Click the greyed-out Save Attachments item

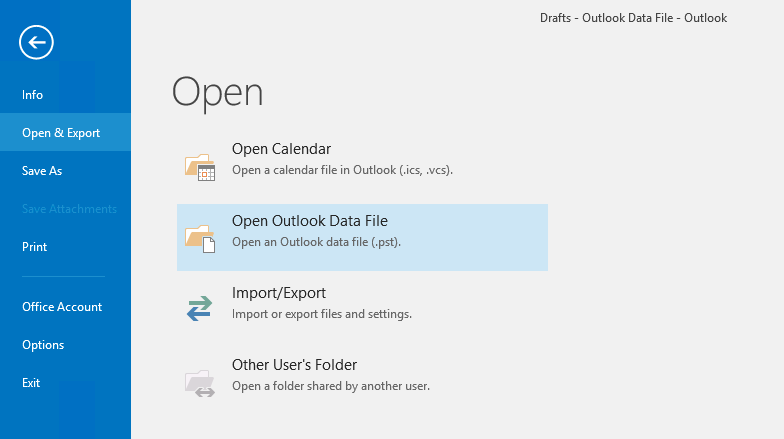69,209
